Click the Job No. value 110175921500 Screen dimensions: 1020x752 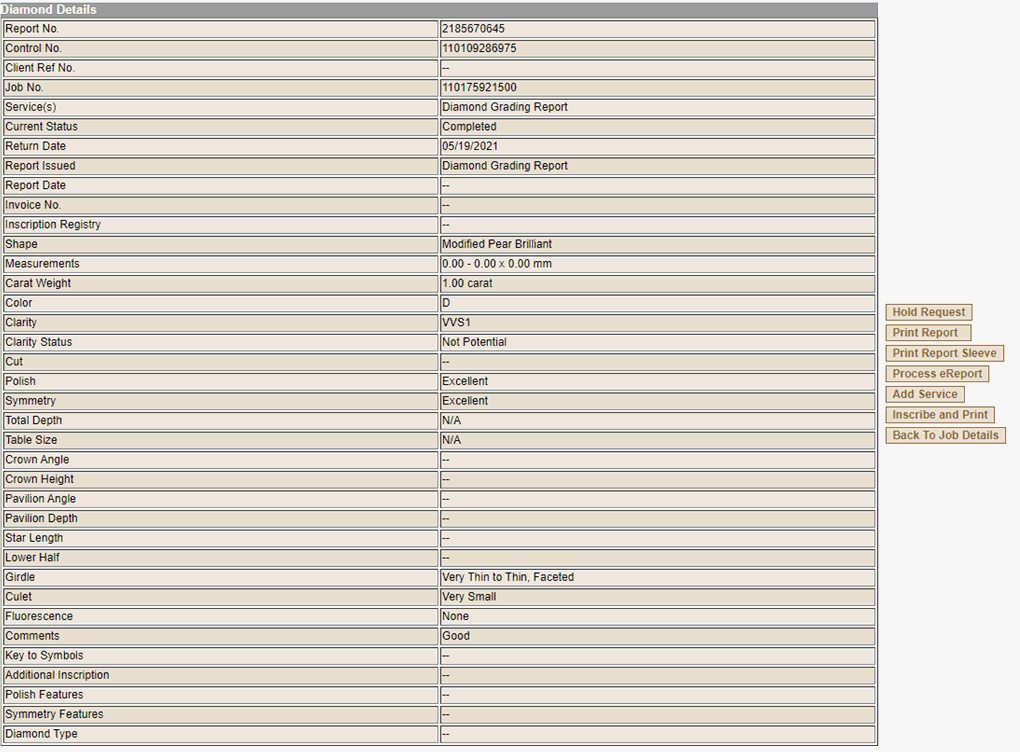(479, 88)
